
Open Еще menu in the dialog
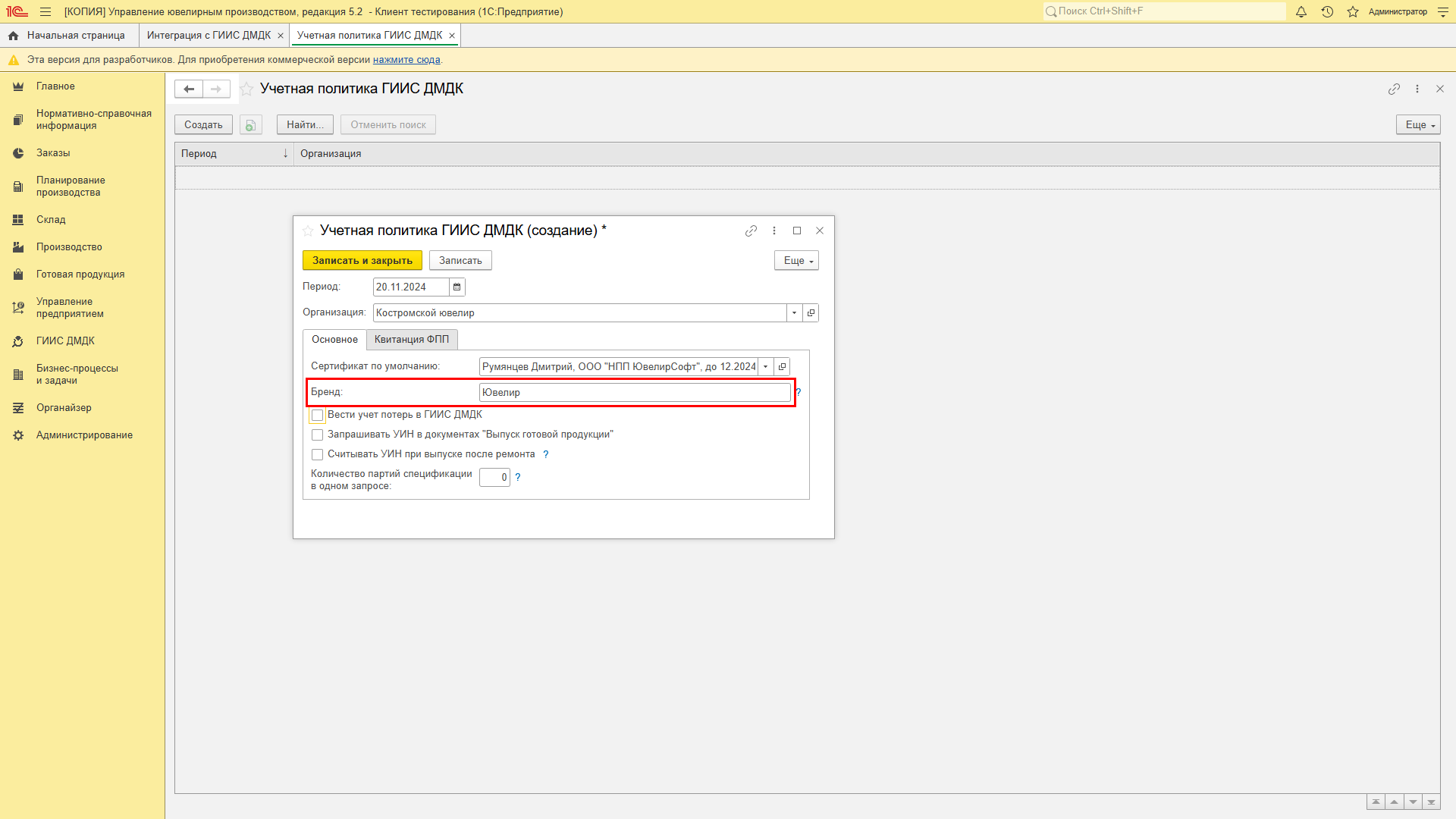pyautogui.click(x=796, y=260)
